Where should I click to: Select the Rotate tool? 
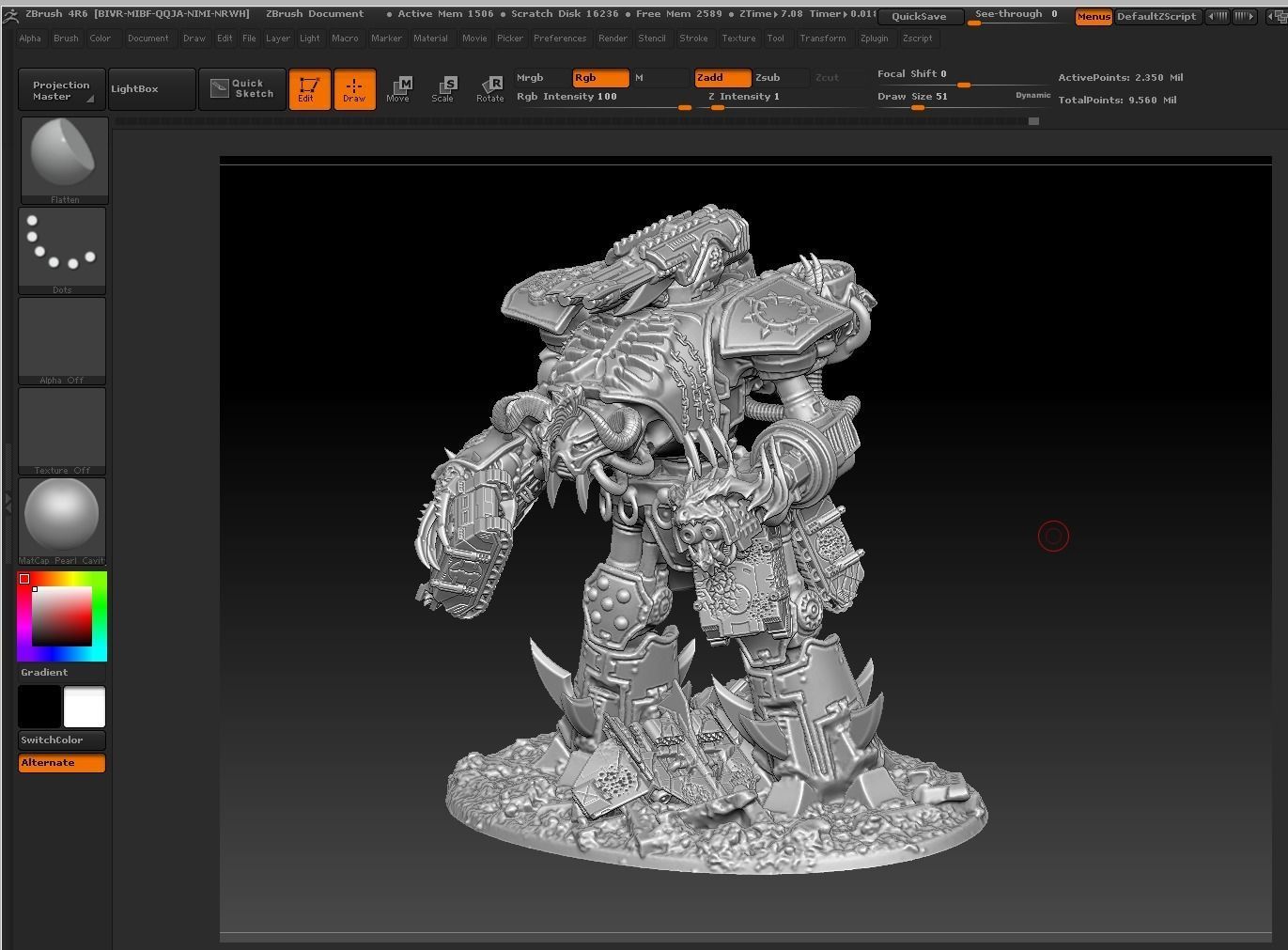tap(490, 89)
